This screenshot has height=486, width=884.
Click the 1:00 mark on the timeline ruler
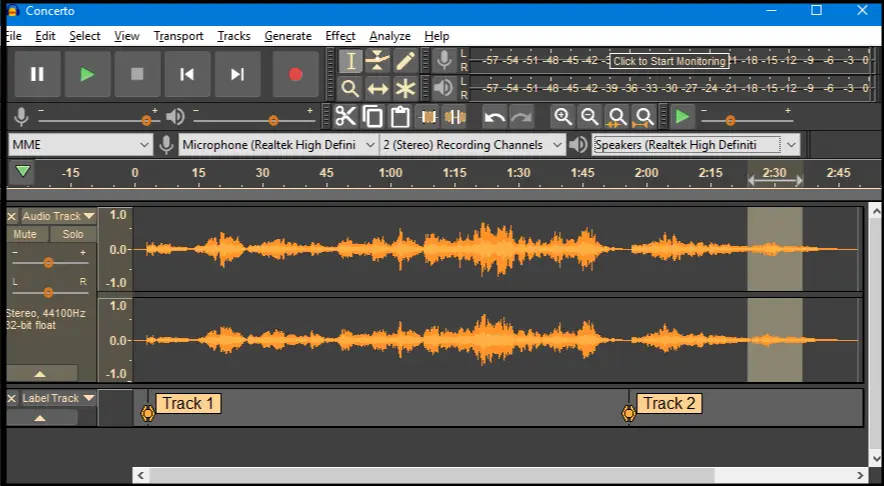point(390,173)
